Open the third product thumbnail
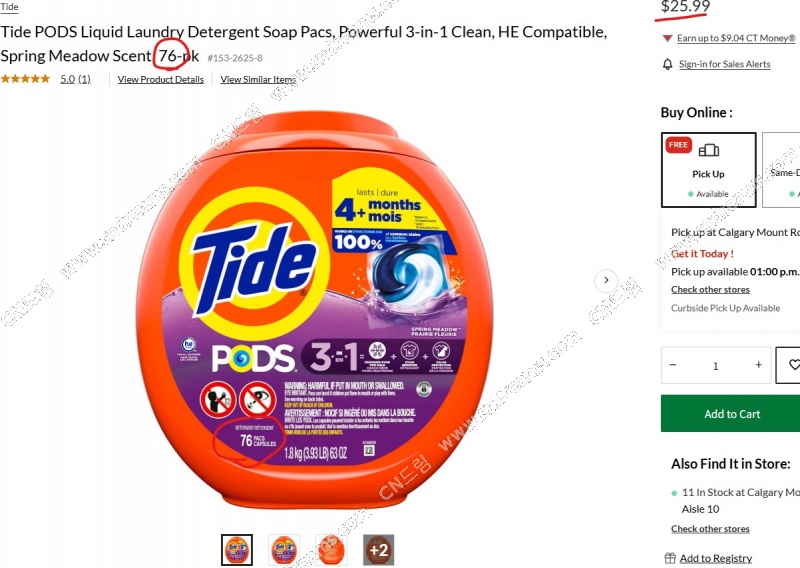Screen dimensions: 800x568 (x=331, y=550)
